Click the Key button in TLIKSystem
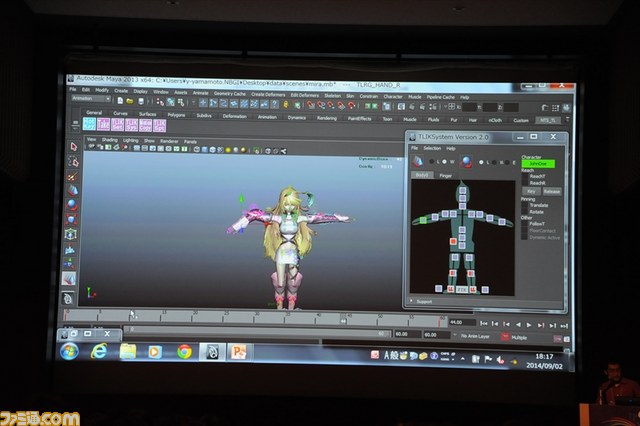The height and width of the screenshot is (426, 640). pyautogui.click(x=531, y=191)
